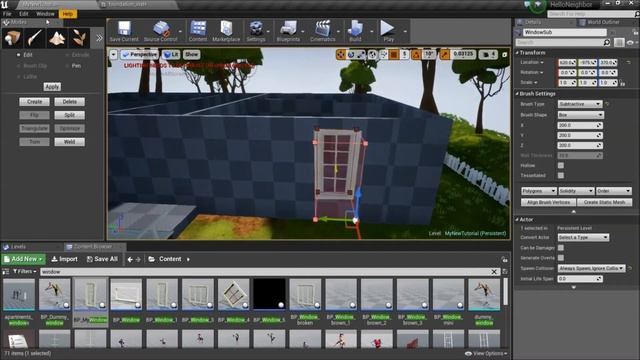Open the Convert Actor Select a Type dropdown
The image size is (640, 360).
583,237
